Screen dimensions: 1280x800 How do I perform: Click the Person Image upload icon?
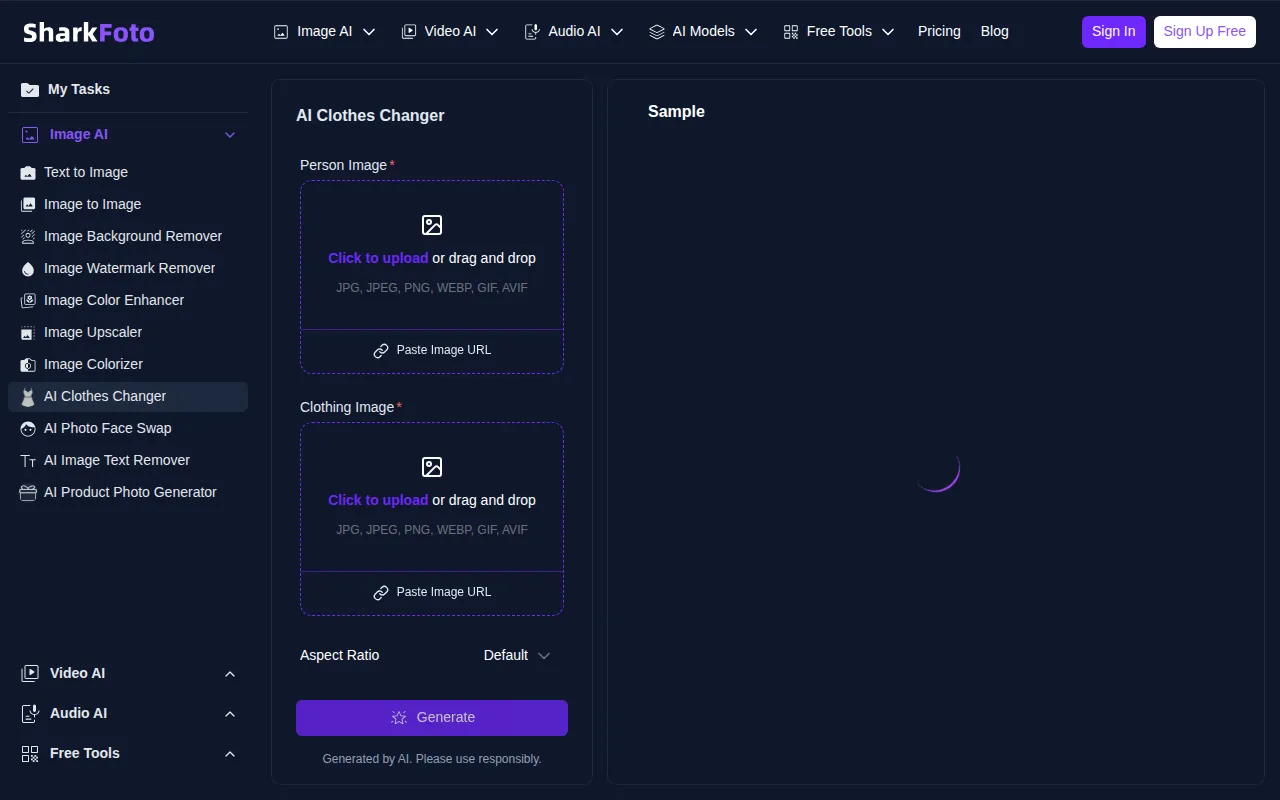[432, 225]
